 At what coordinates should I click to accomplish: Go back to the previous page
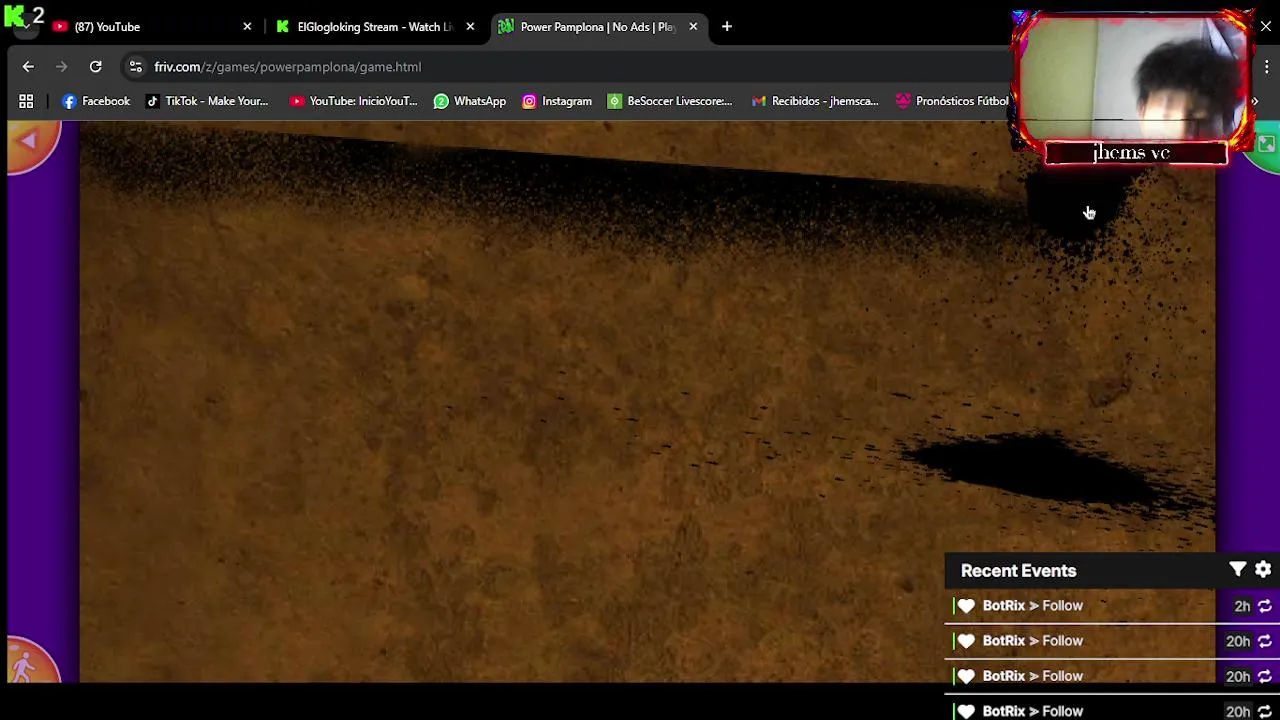(28, 67)
